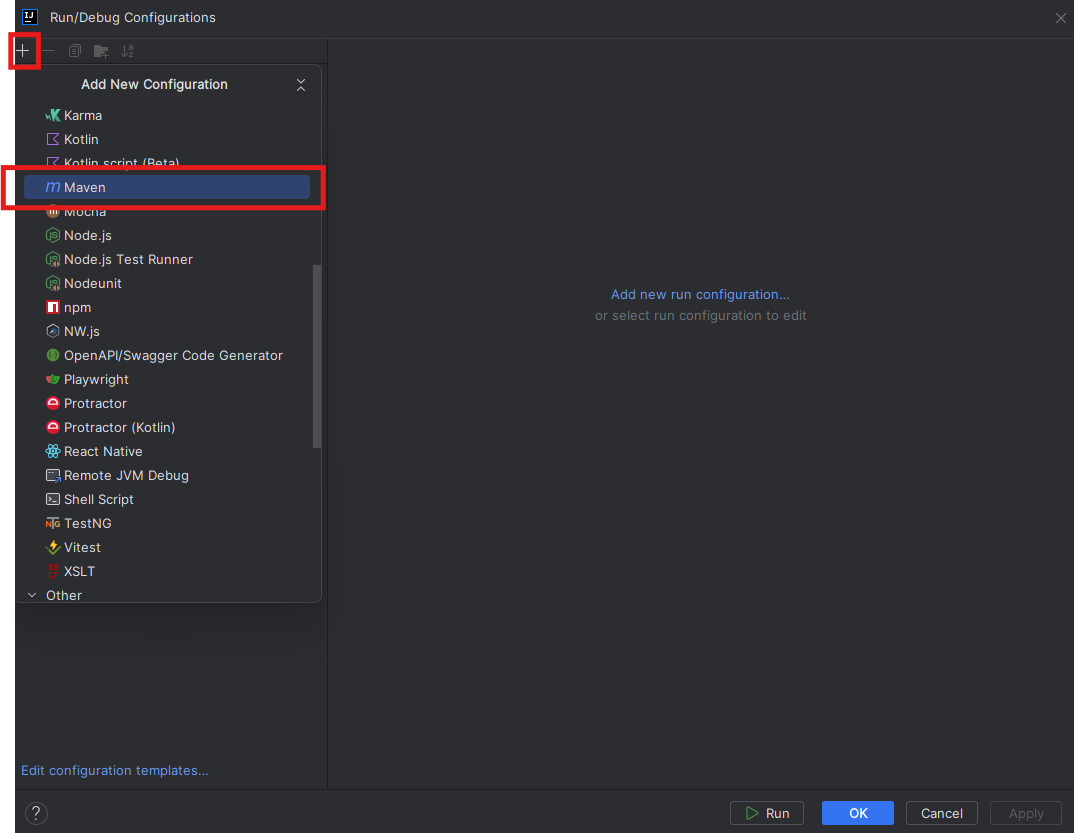The height and width of the screenshot is (833, 1074).
Task: Click the Remote JVM Debug icon
Action: [53, 475]
